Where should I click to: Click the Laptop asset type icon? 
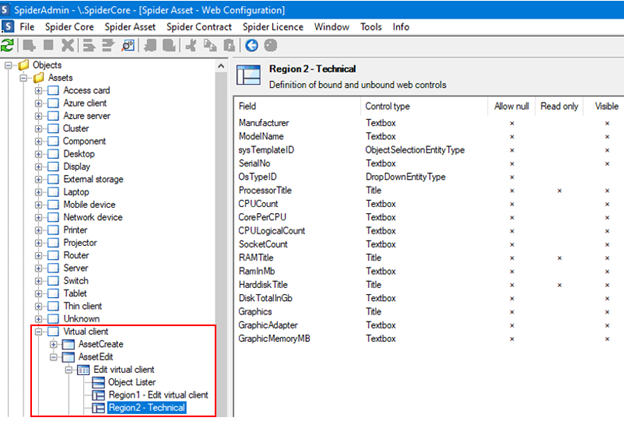(53, 192)
